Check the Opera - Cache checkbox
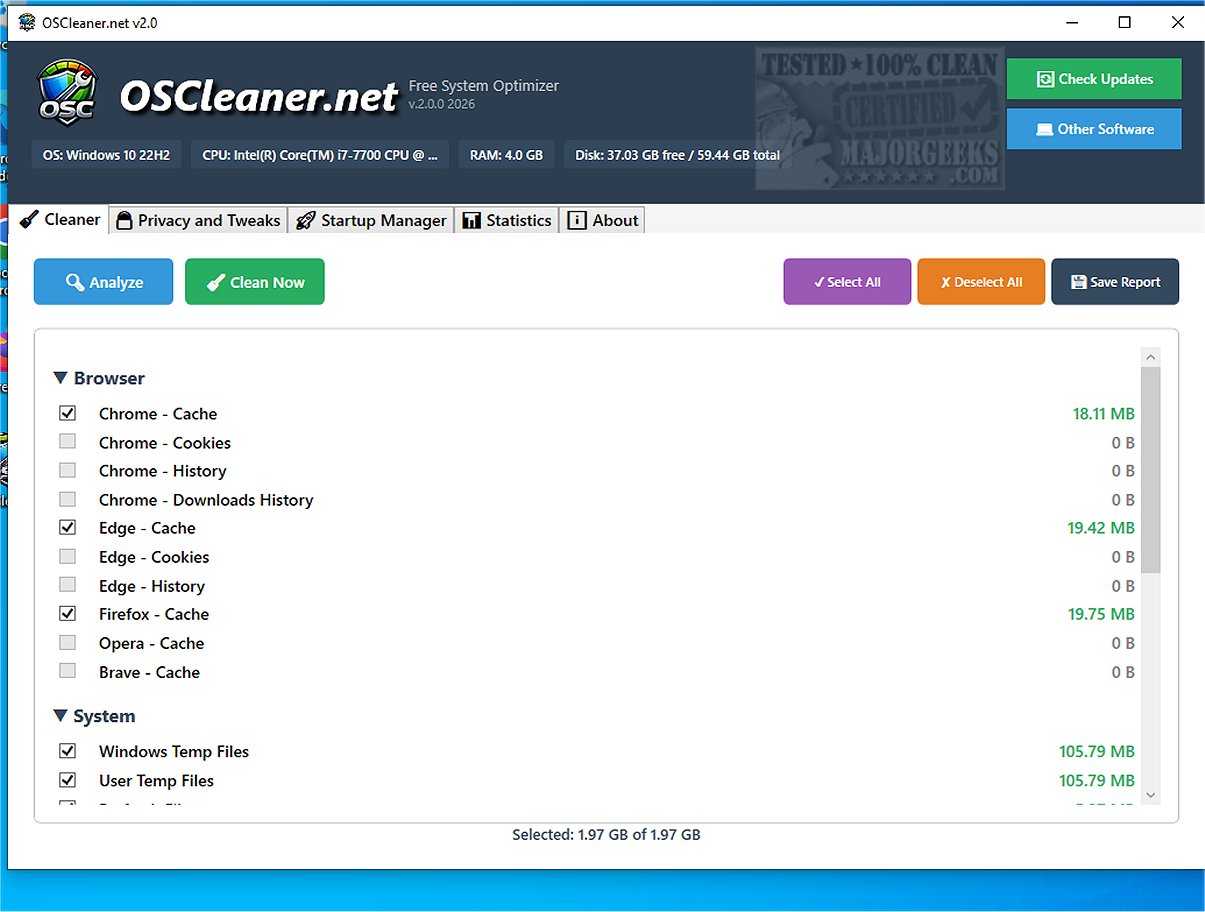The height and width of the screenshot is (912, 1205). 68,642
